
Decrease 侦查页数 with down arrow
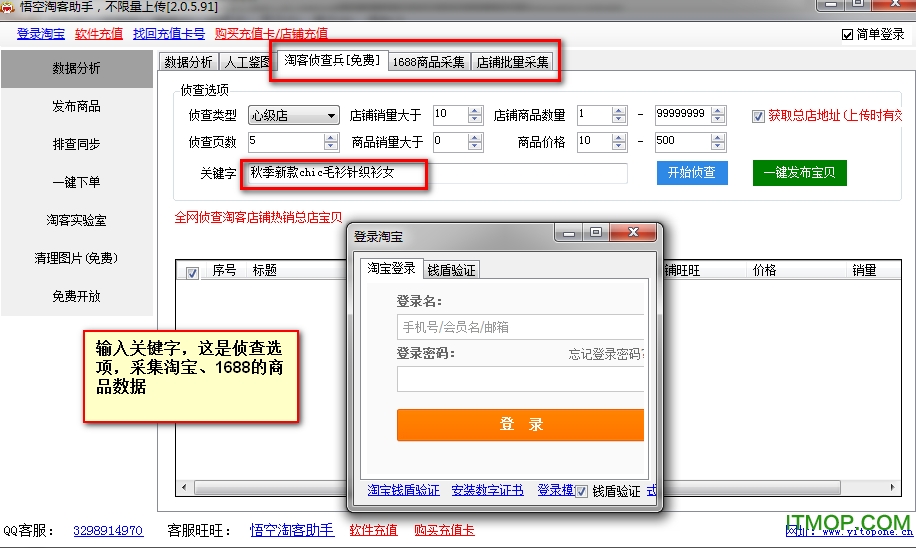pos(331,146)
